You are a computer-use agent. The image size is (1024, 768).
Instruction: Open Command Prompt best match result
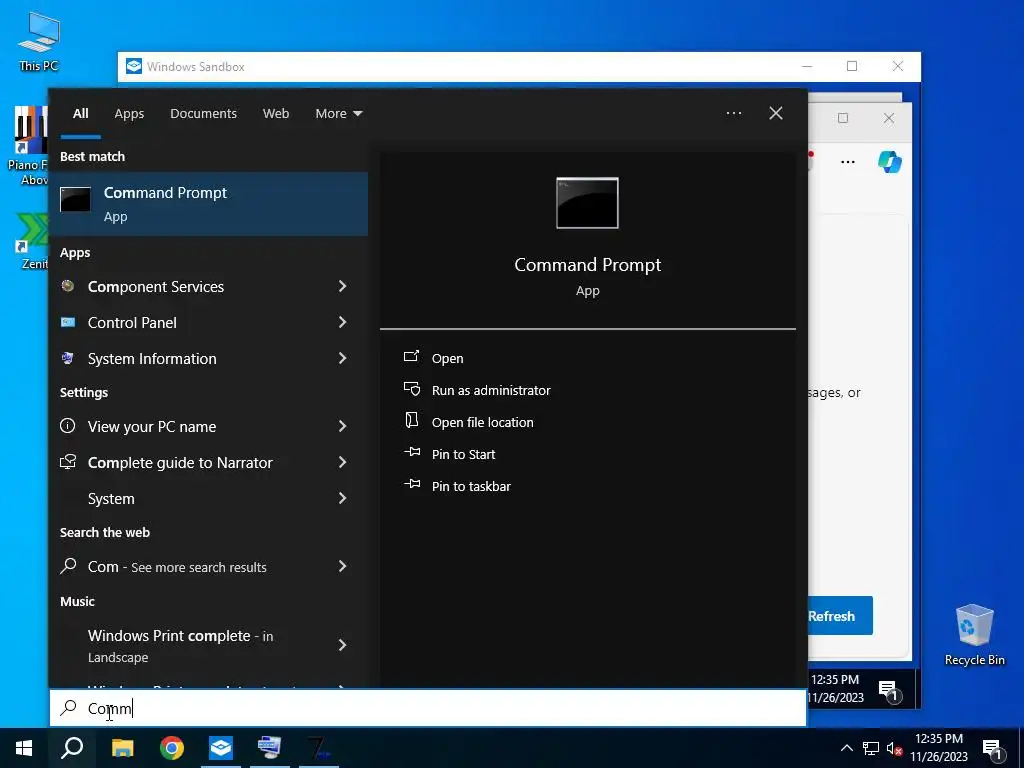(208, 204)
